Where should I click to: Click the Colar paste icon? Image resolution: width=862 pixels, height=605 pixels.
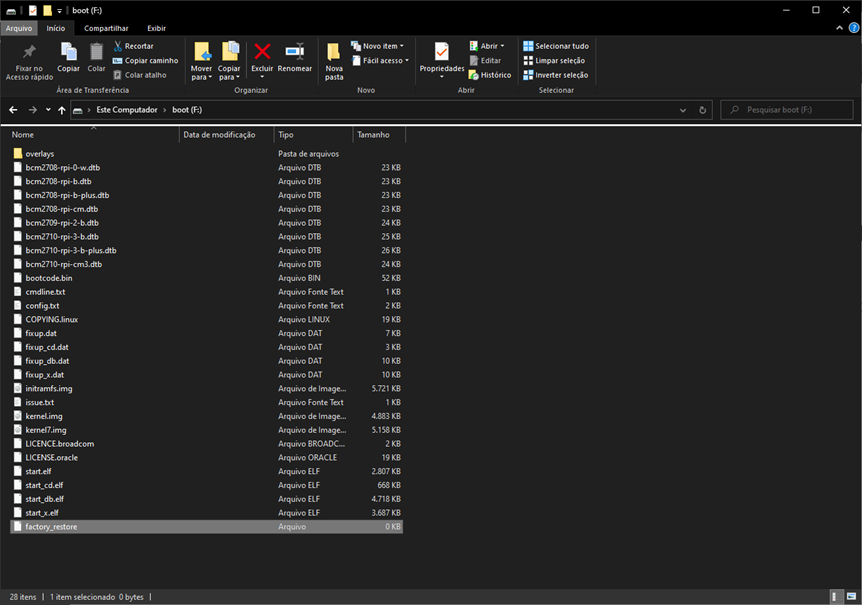tap(96, 52)
